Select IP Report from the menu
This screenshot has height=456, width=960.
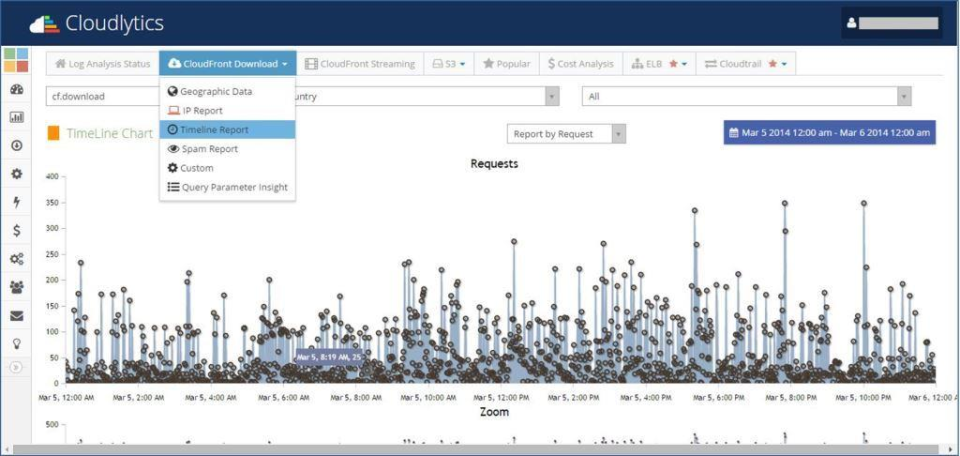tap(228, 111)
